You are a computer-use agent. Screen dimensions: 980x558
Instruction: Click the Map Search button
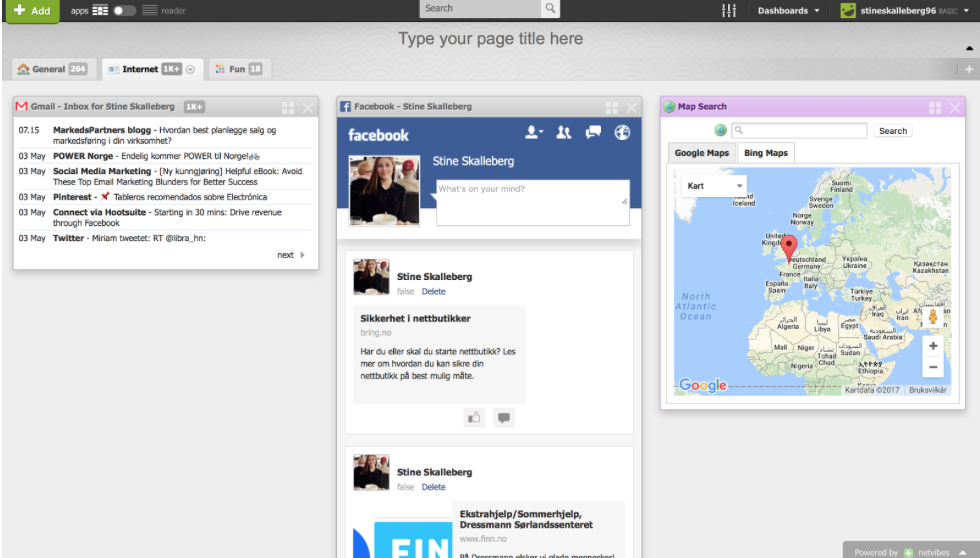click(892, 131)
